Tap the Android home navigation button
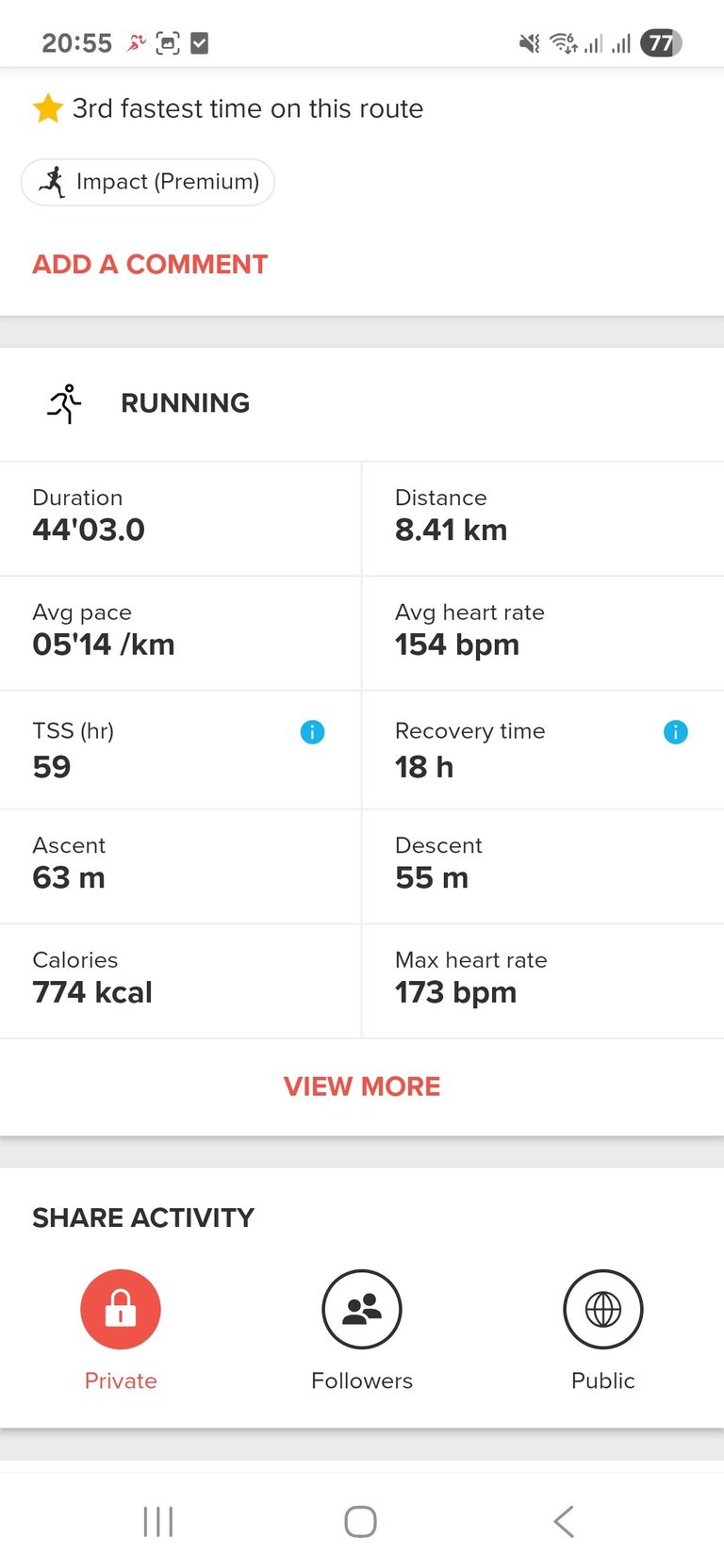 pos(360,1521)
